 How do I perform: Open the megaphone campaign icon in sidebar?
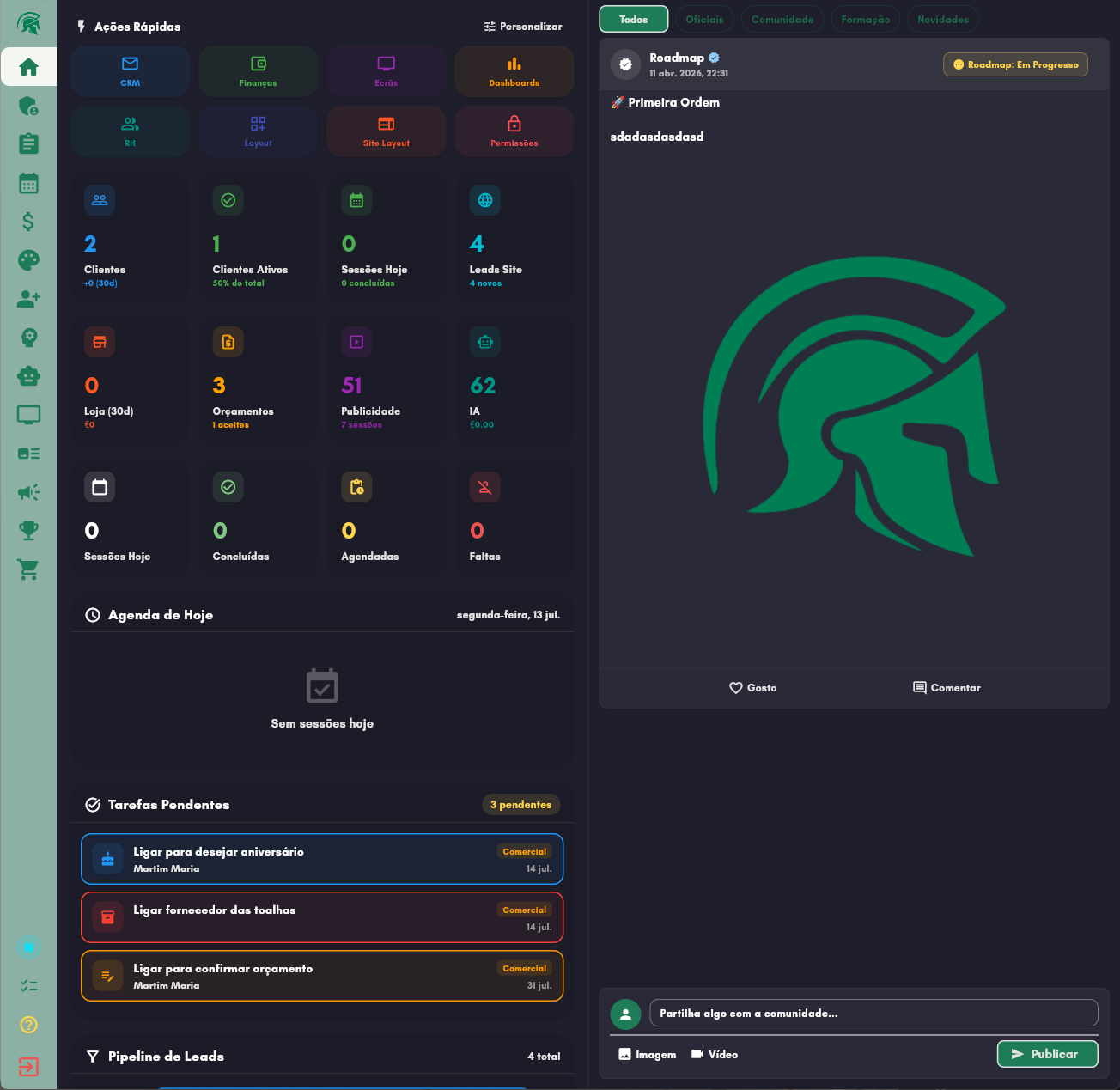pos(28,492)
